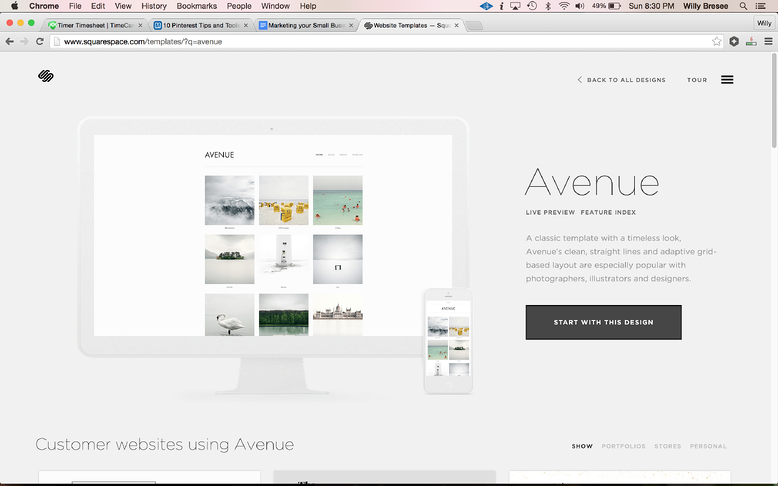
Task: Click the download extension icon next to menu
Action: click(x=751, y=42)
